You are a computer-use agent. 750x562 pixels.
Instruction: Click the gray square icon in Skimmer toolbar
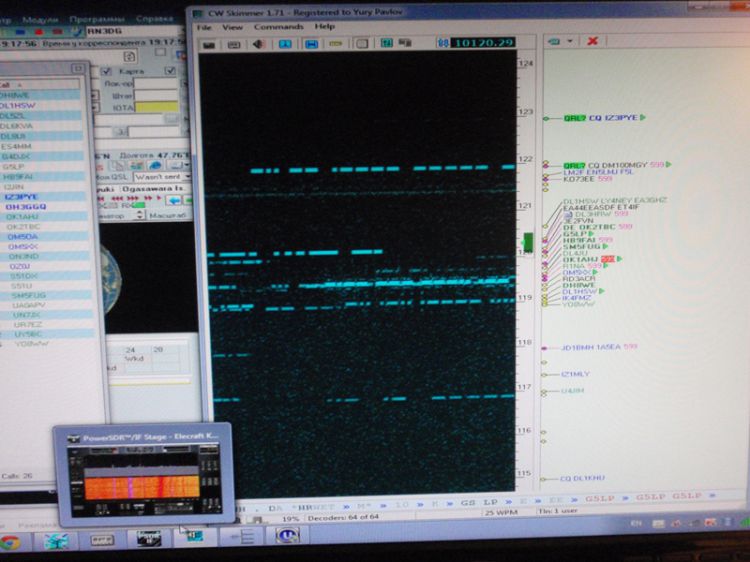362,44
